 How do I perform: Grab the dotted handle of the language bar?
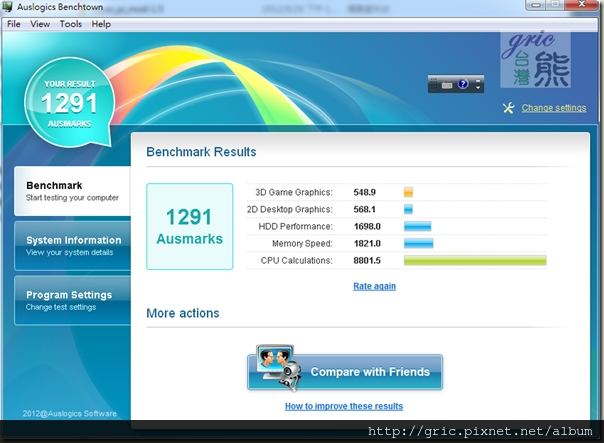coord(433,84)
